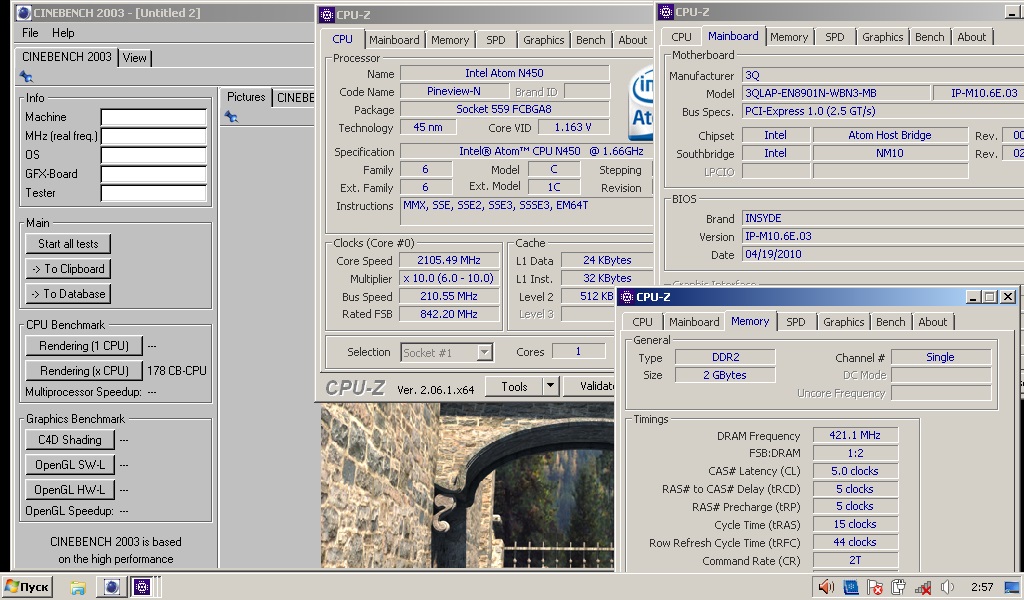Select the CINEBENCH 2003 tab

click(x=67, y=57)
